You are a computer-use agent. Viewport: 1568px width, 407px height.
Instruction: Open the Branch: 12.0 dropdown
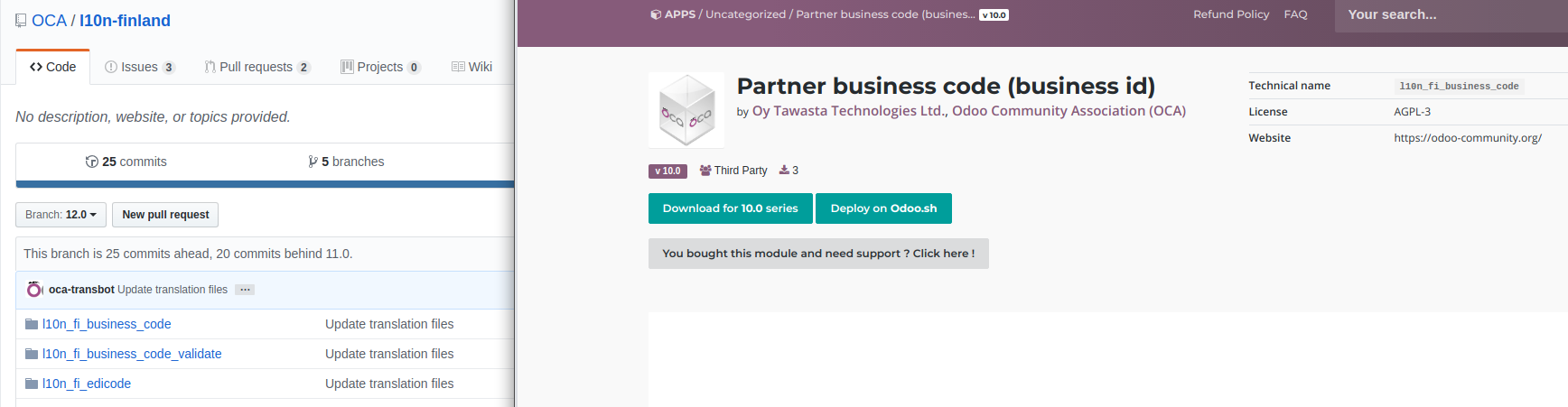(x=61, y=215)
